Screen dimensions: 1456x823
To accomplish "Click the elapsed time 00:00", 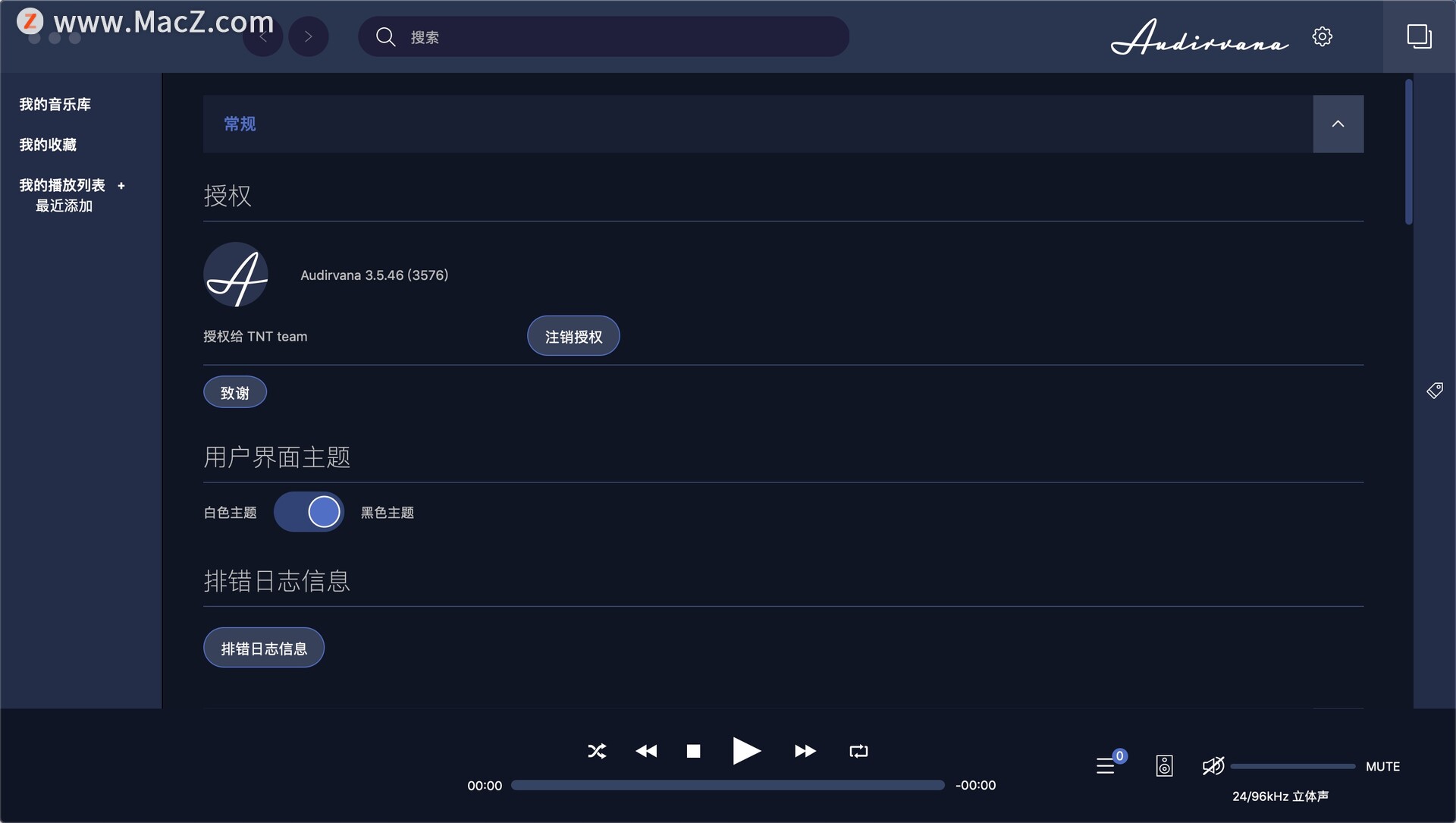I will [485, 785].
